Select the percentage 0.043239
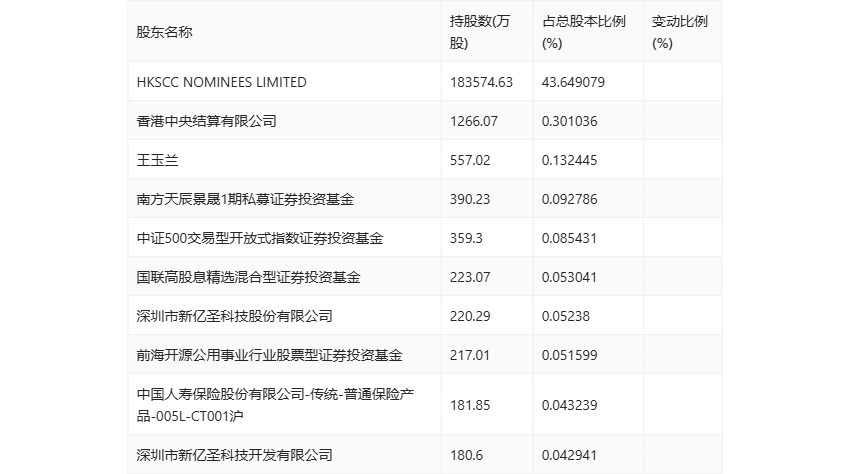 click(x=569, y=405)
